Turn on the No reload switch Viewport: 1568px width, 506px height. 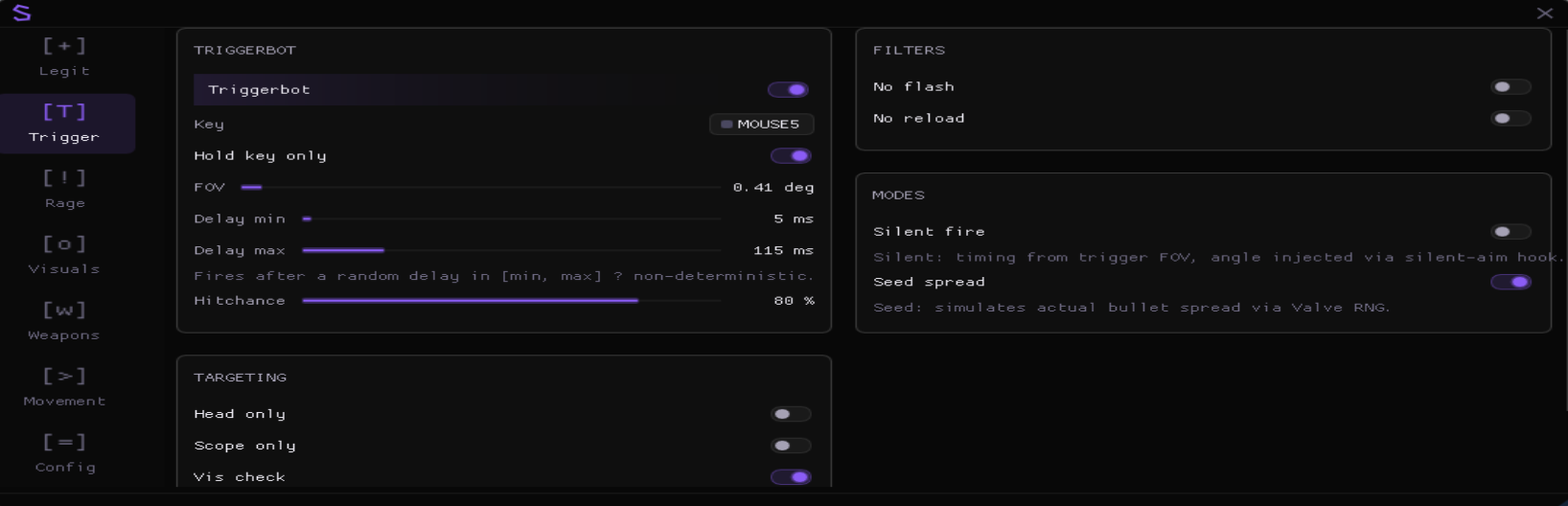point(1510,119)
